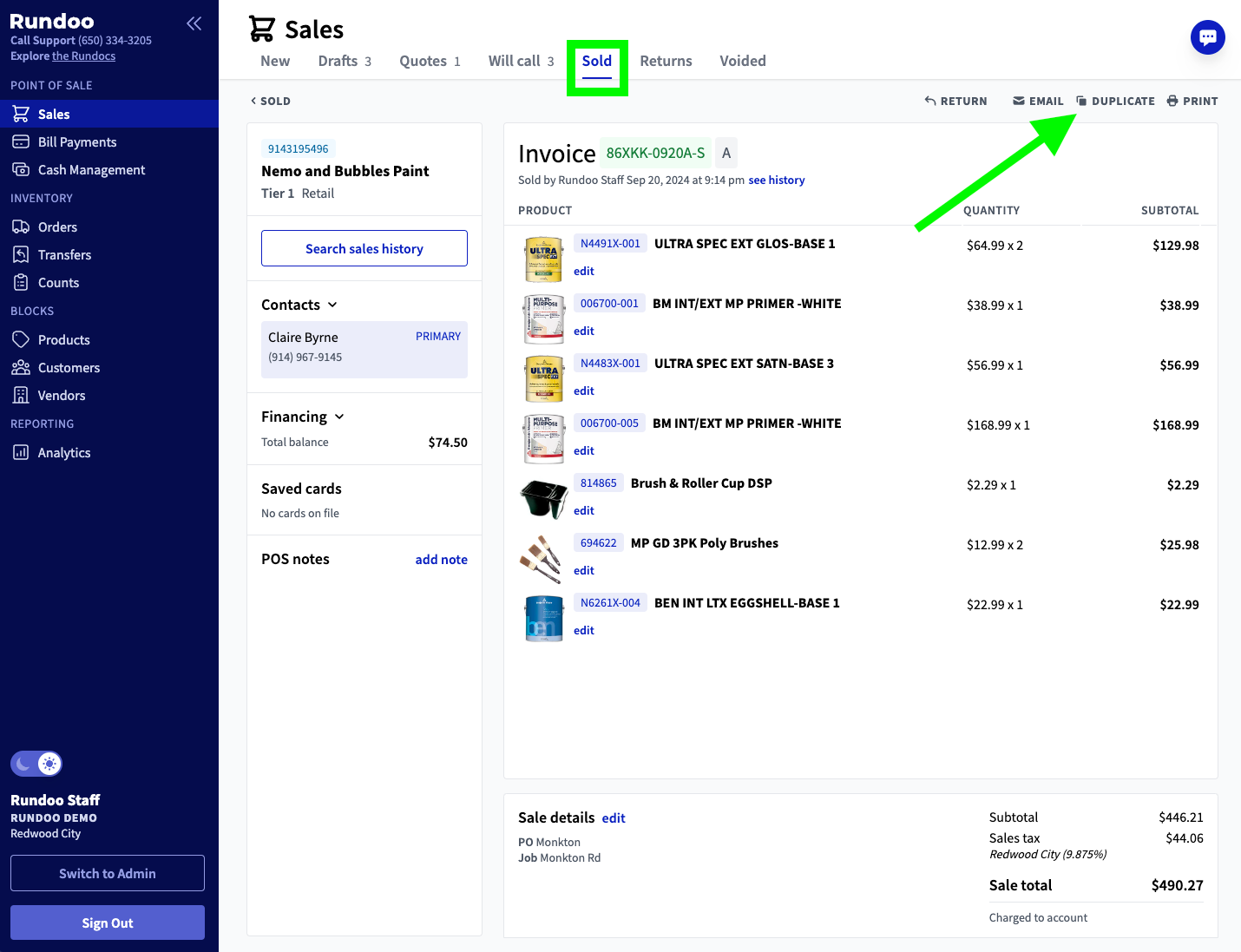Click the Transfers icon in sidebar
This screenshot has height=952, width=1241.
click(x=21, y=254)
